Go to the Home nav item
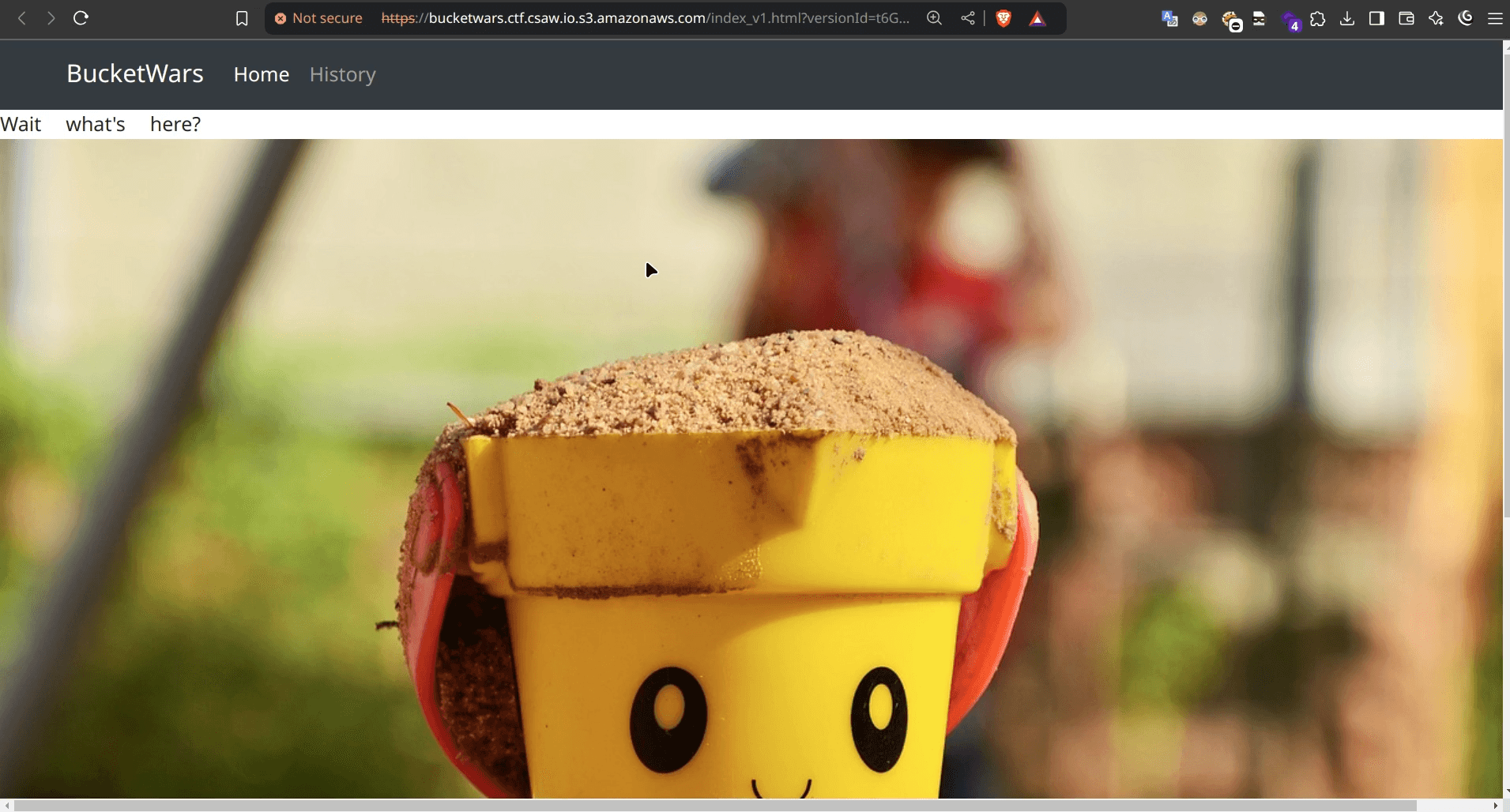The width and height of the screenshot is (1510, 812). 261,74
